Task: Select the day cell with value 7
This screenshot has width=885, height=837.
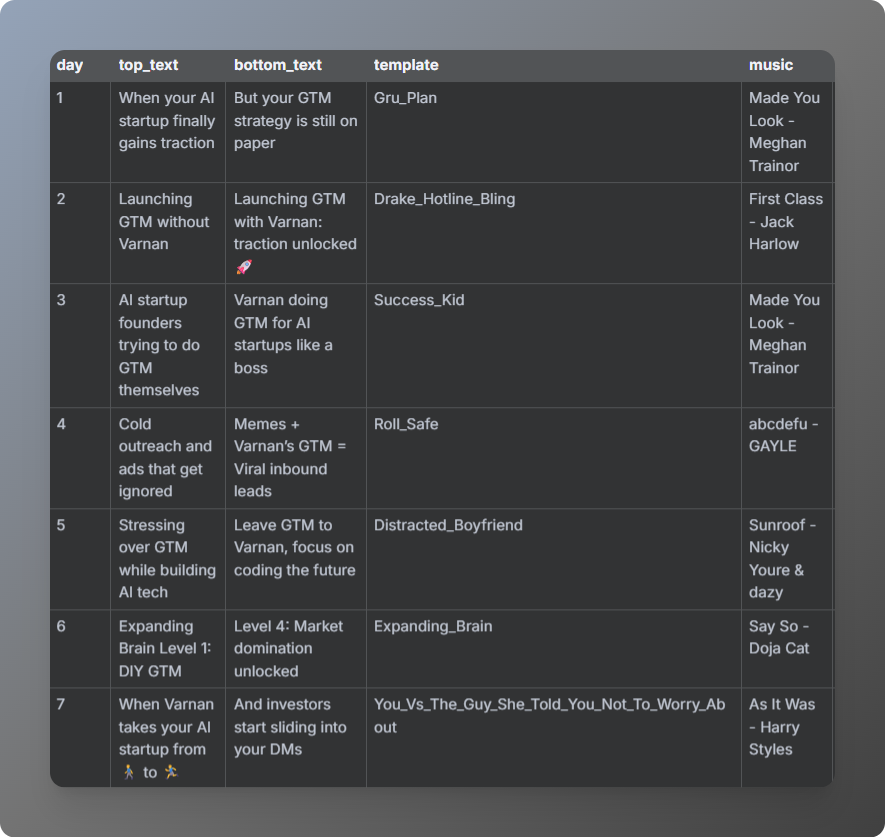Action: click(80, 738)
